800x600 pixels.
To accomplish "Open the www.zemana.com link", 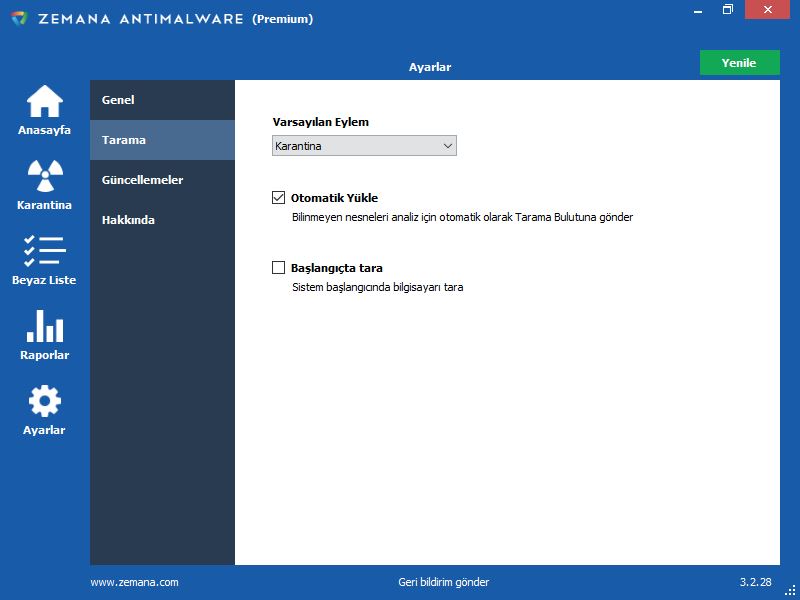I will 135,582.
